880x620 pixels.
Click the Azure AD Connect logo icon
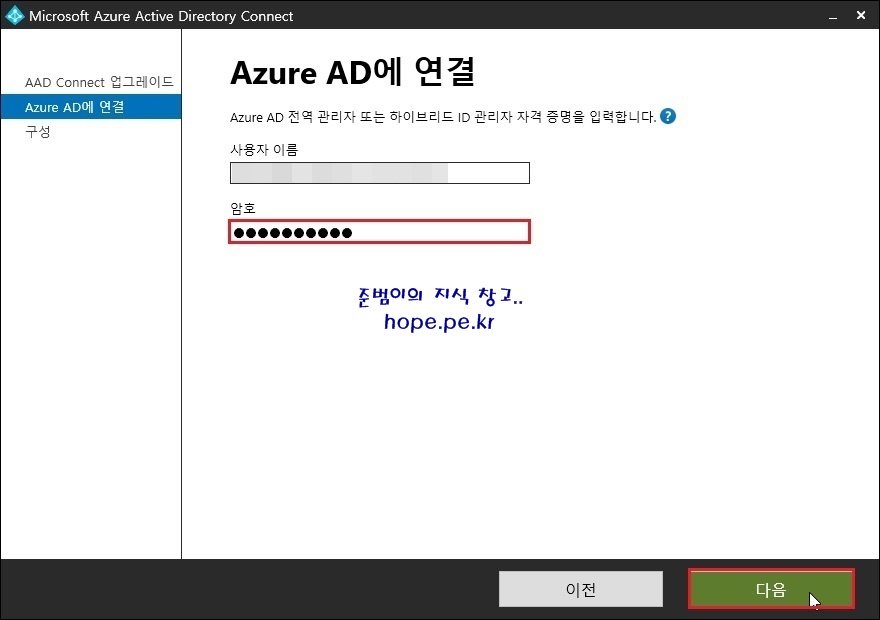tap(15, 15)
